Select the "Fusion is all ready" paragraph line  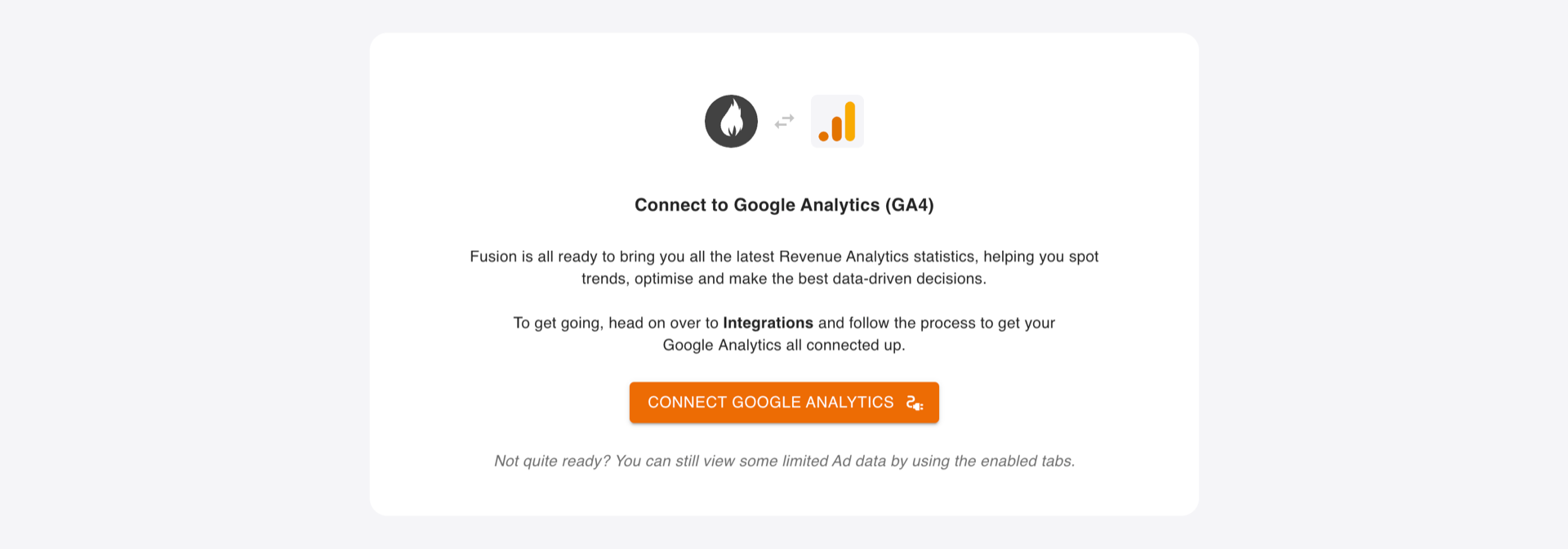click(784, 257)
